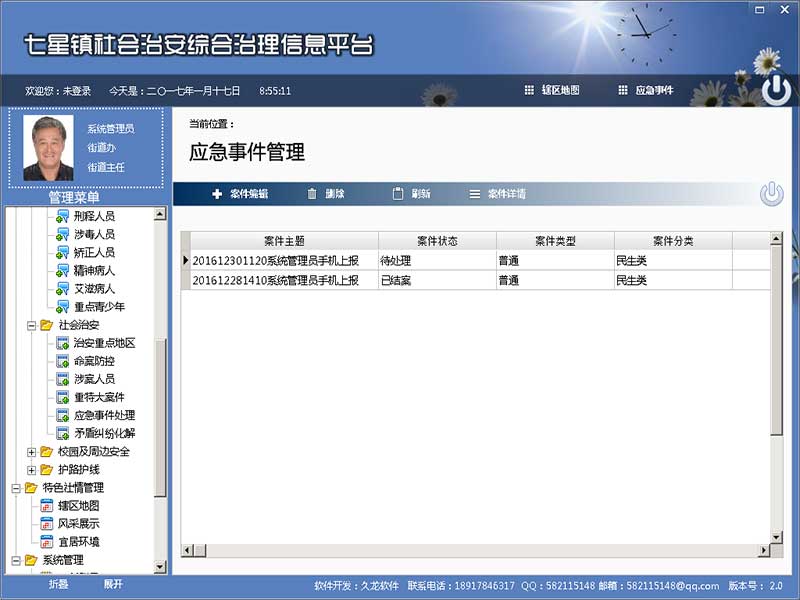This screenshot has width=800, height=600.
Task: Click the 案件编辑 plus icon on toolbar
Action: click(218, 193)
